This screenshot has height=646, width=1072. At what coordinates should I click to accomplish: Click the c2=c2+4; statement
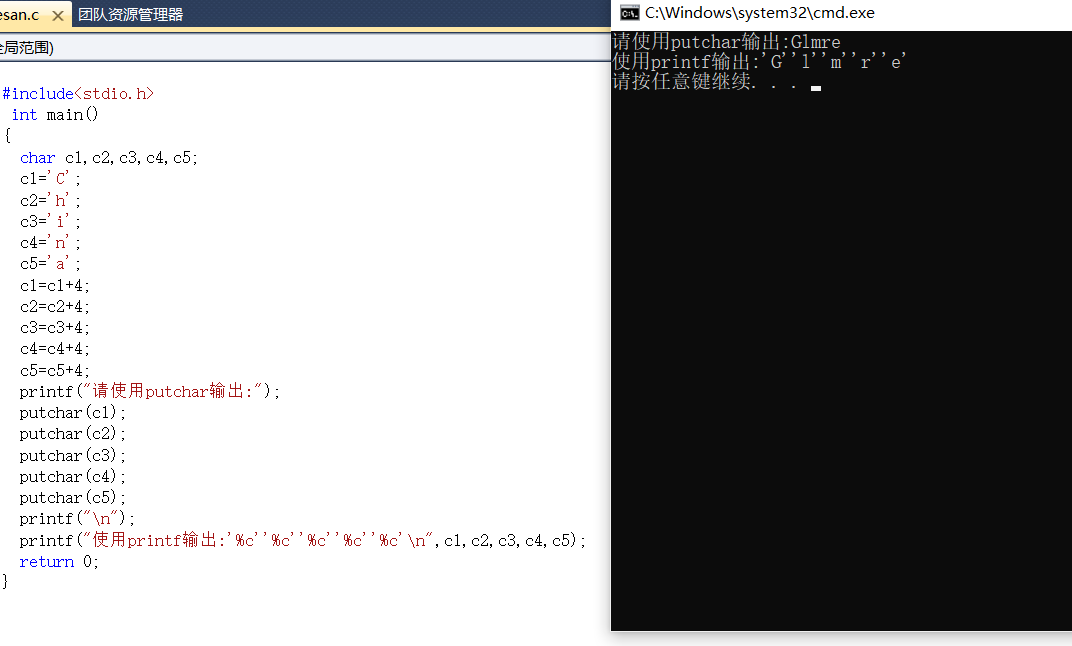pyautogui.click(x=55, y=306)
